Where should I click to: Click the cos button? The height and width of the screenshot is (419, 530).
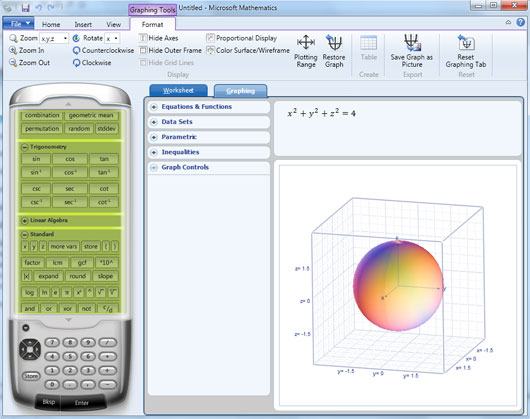(70, 159)
